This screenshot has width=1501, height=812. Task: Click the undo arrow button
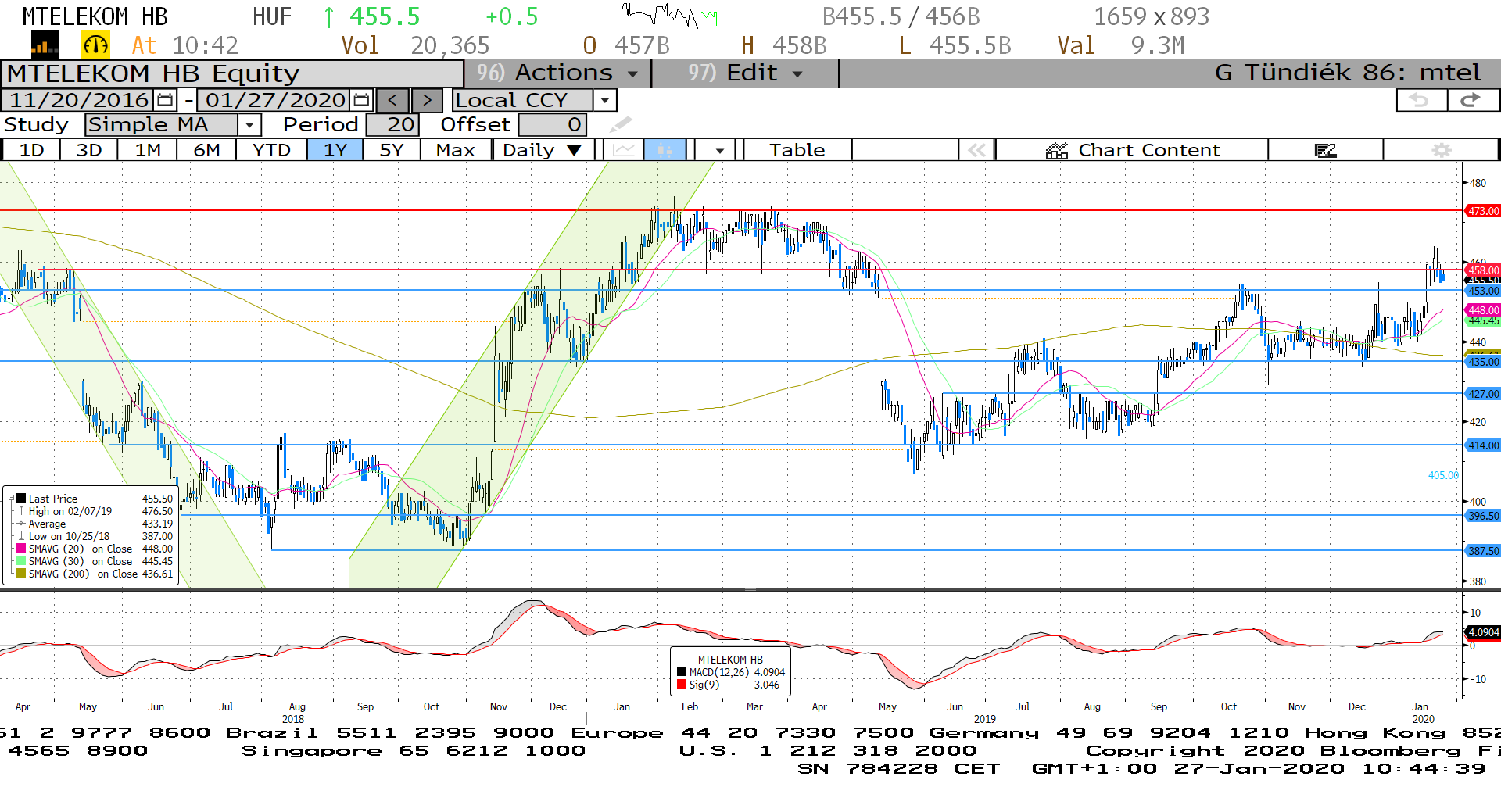pyautogui.click(x=1420, y=100)
